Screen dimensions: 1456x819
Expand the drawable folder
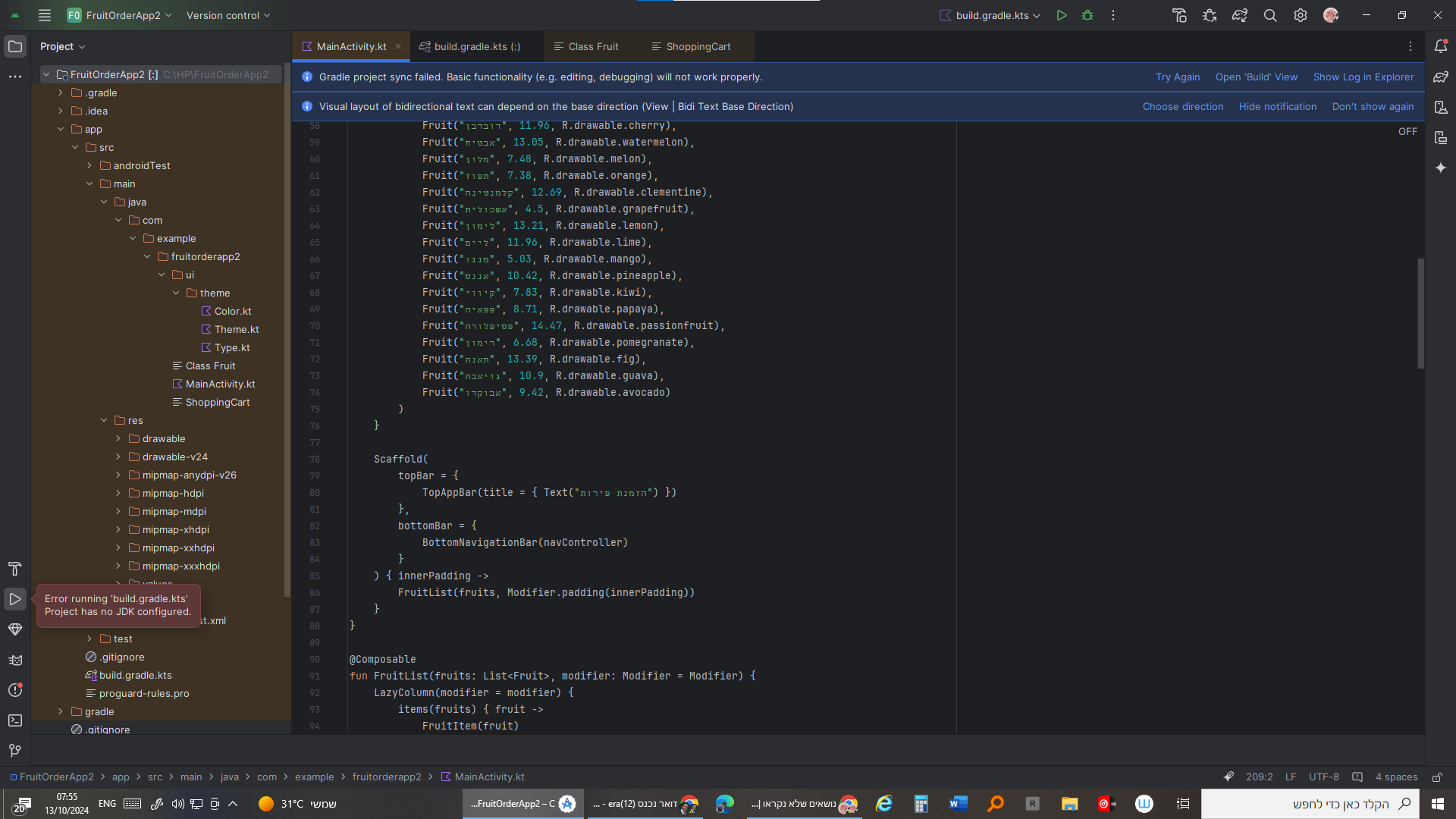[x=118, y=438]
